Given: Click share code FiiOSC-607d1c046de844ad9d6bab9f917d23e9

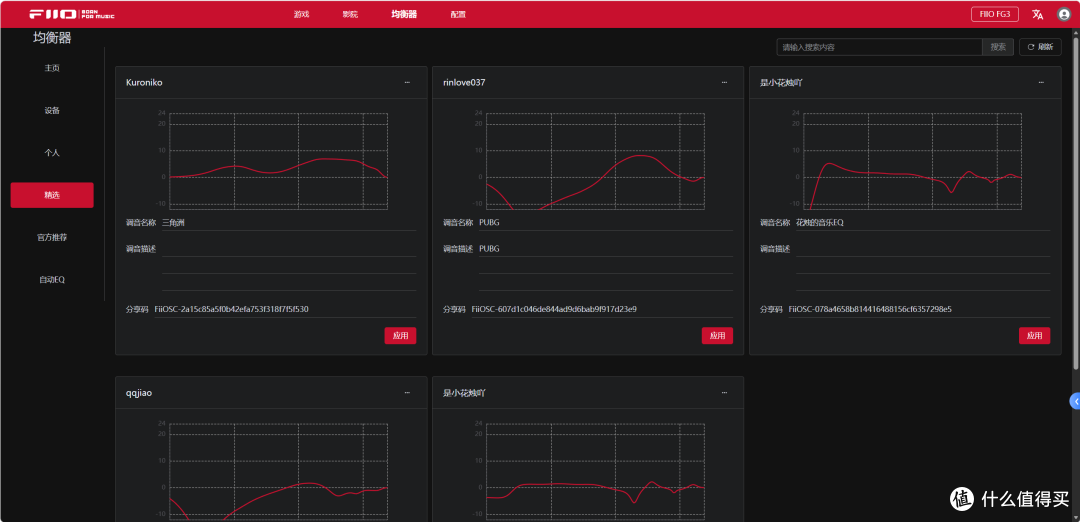Looking at the screenshot, I should pyautogui.click(x=554, y=309).
